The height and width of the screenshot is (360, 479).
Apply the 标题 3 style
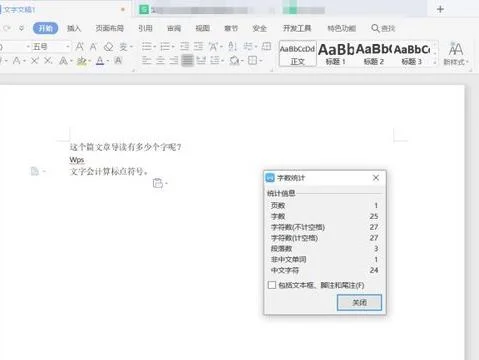(412, 53)
